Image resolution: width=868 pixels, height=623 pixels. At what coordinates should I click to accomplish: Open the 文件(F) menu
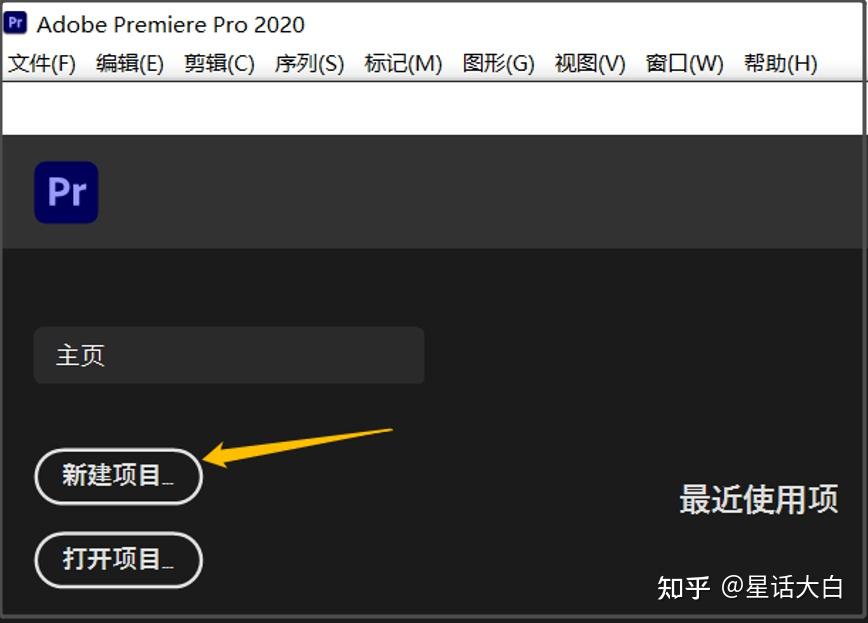42,63
